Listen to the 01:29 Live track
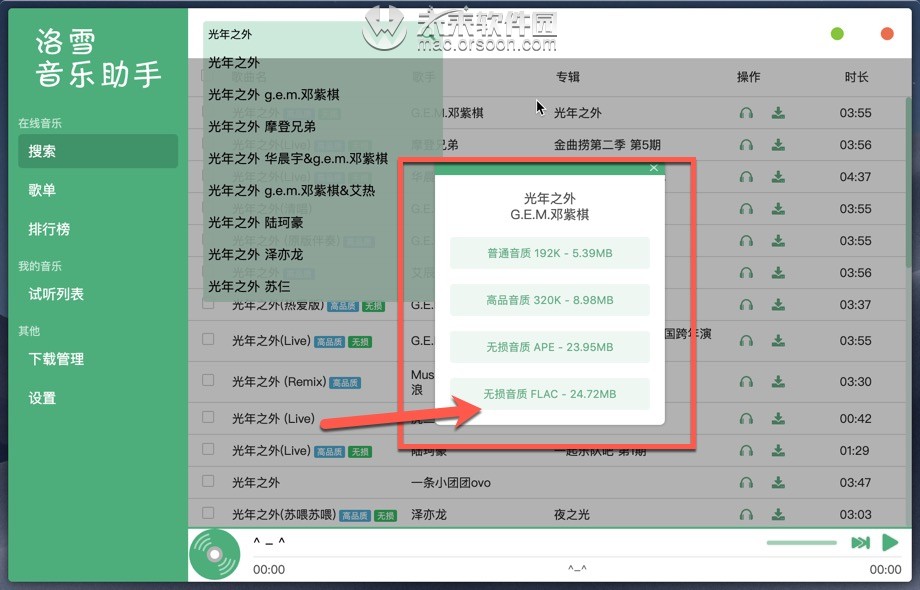The height and width of the screenshot is (590, 920). (746, 450)
